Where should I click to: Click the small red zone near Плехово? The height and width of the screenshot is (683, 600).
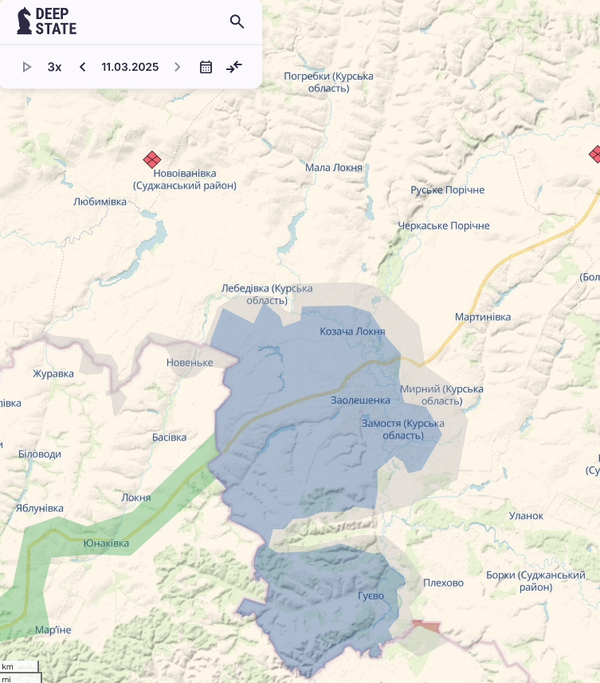(426, 626)
